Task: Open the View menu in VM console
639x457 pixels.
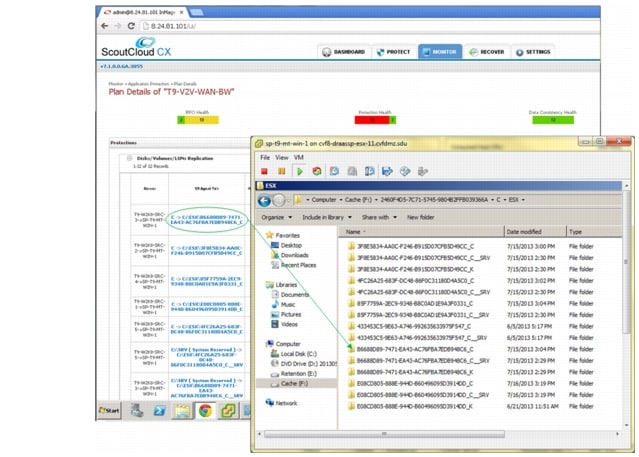Action: pyautogui.click(x=282, y=157)
